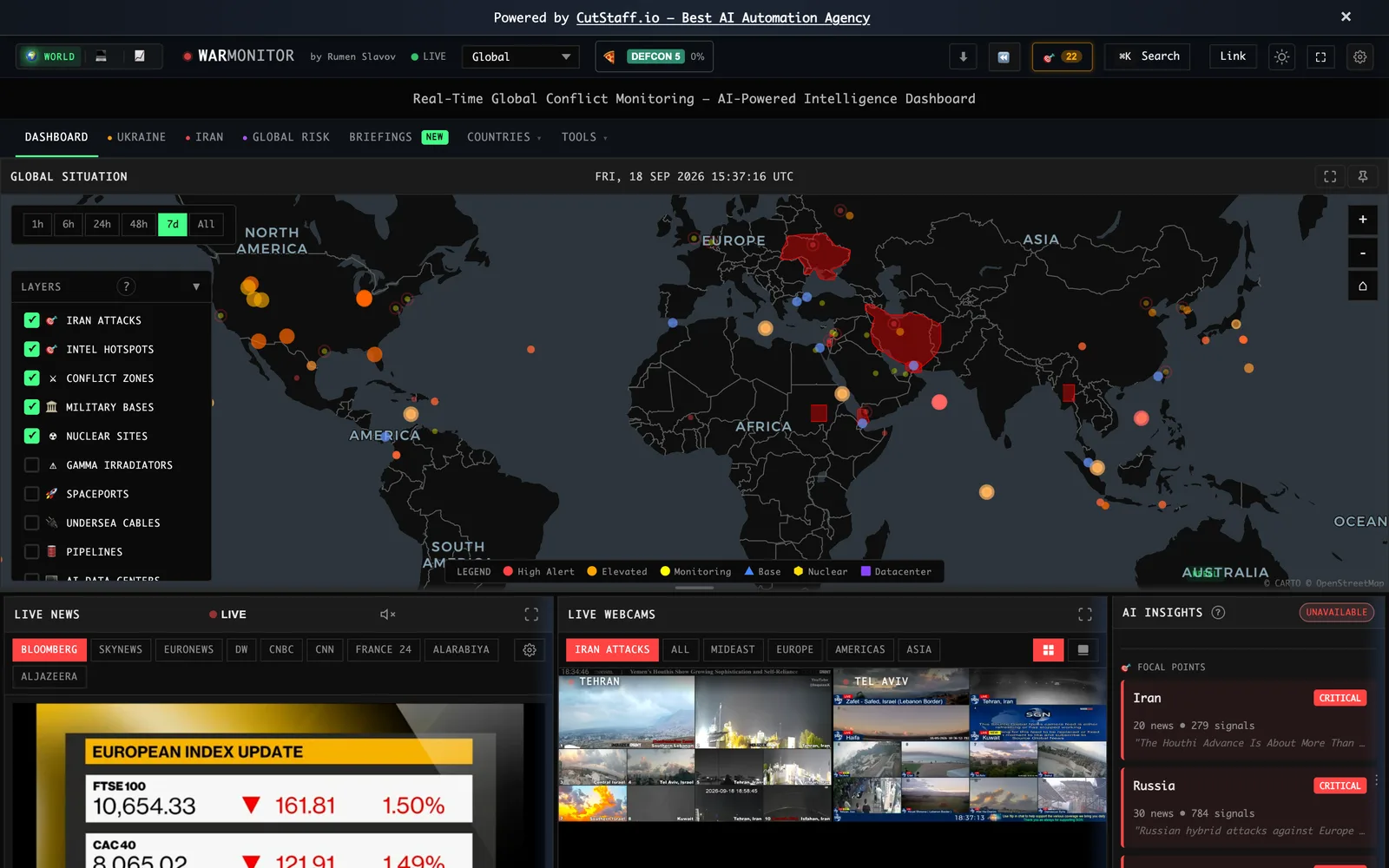This screenshot has width=1389, height=868.
Task: Select the 1h time range
Action: [37, 224]
